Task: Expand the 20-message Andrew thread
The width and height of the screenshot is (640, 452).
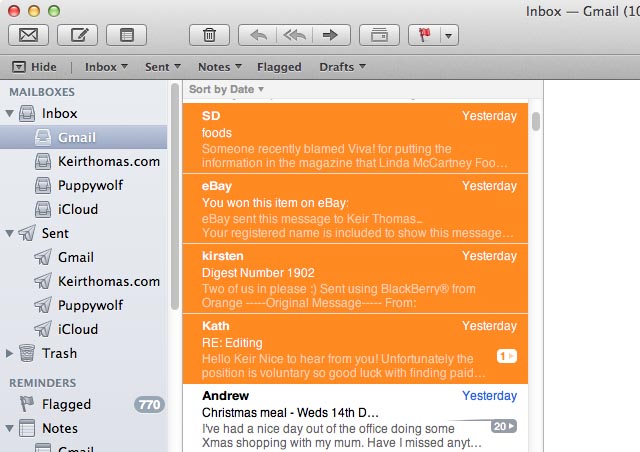Action: [503, 426]
